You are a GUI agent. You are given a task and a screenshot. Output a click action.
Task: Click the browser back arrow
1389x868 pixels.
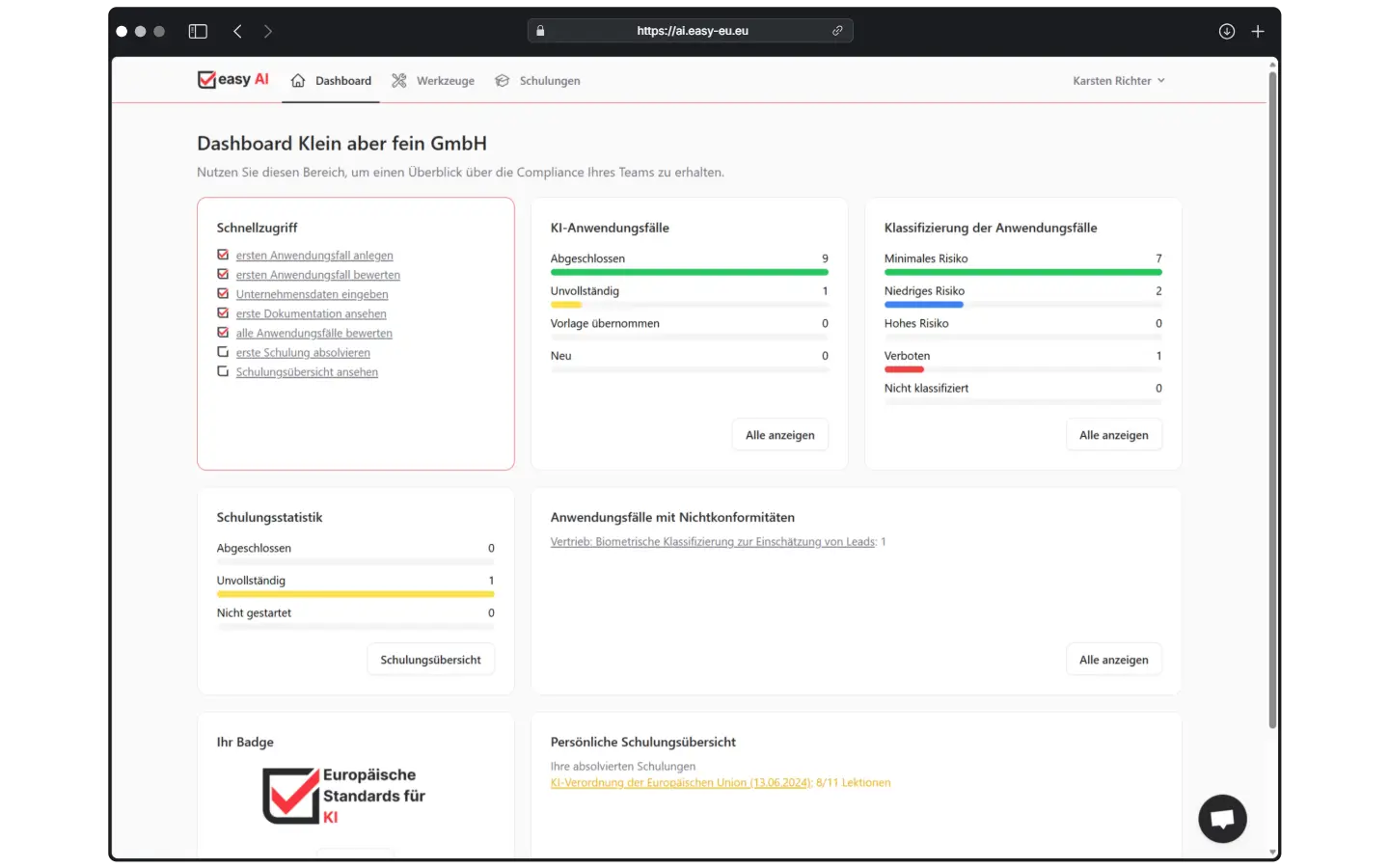pos(237,31)
